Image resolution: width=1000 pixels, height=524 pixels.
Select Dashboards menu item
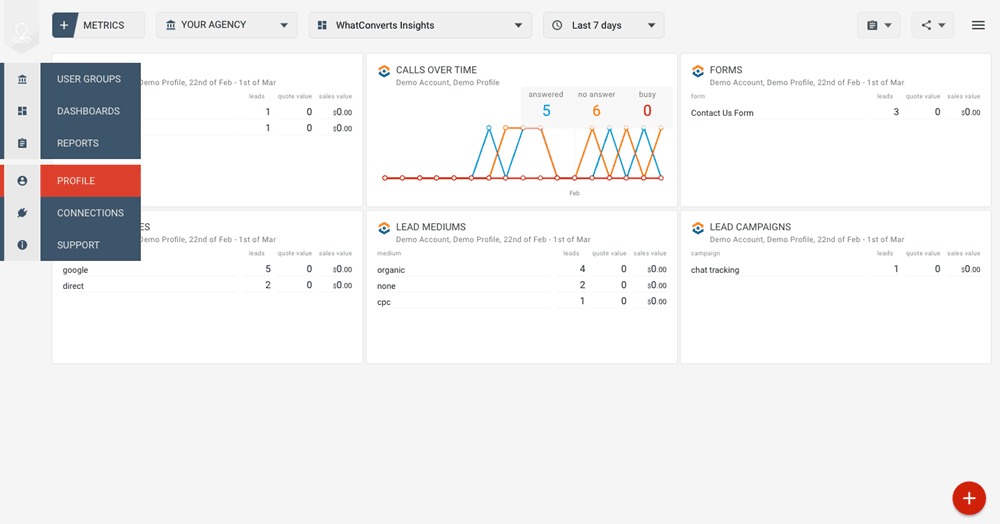[x=91, y=111]
